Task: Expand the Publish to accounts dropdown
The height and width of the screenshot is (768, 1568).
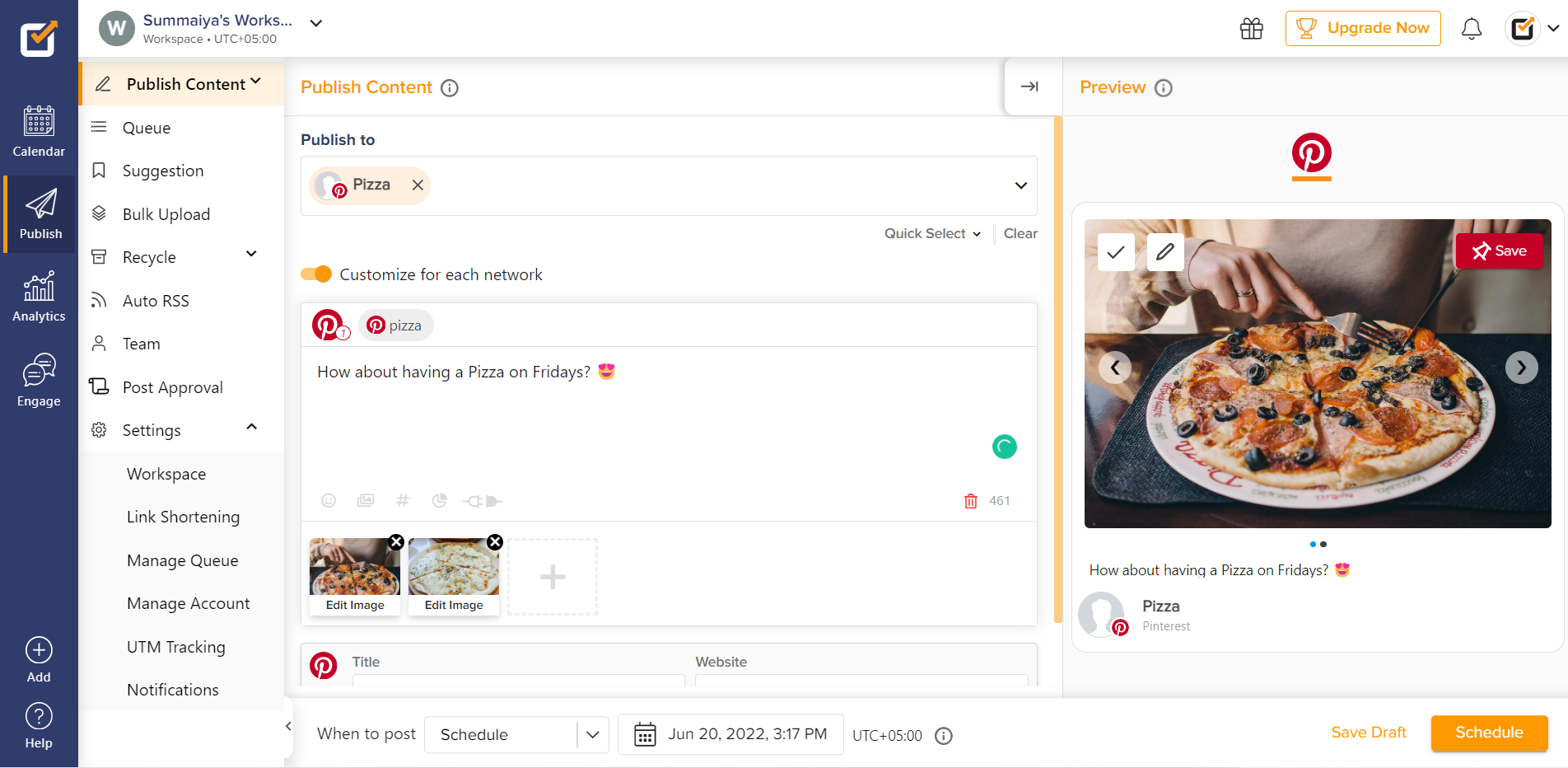Action: point(1020,185)
